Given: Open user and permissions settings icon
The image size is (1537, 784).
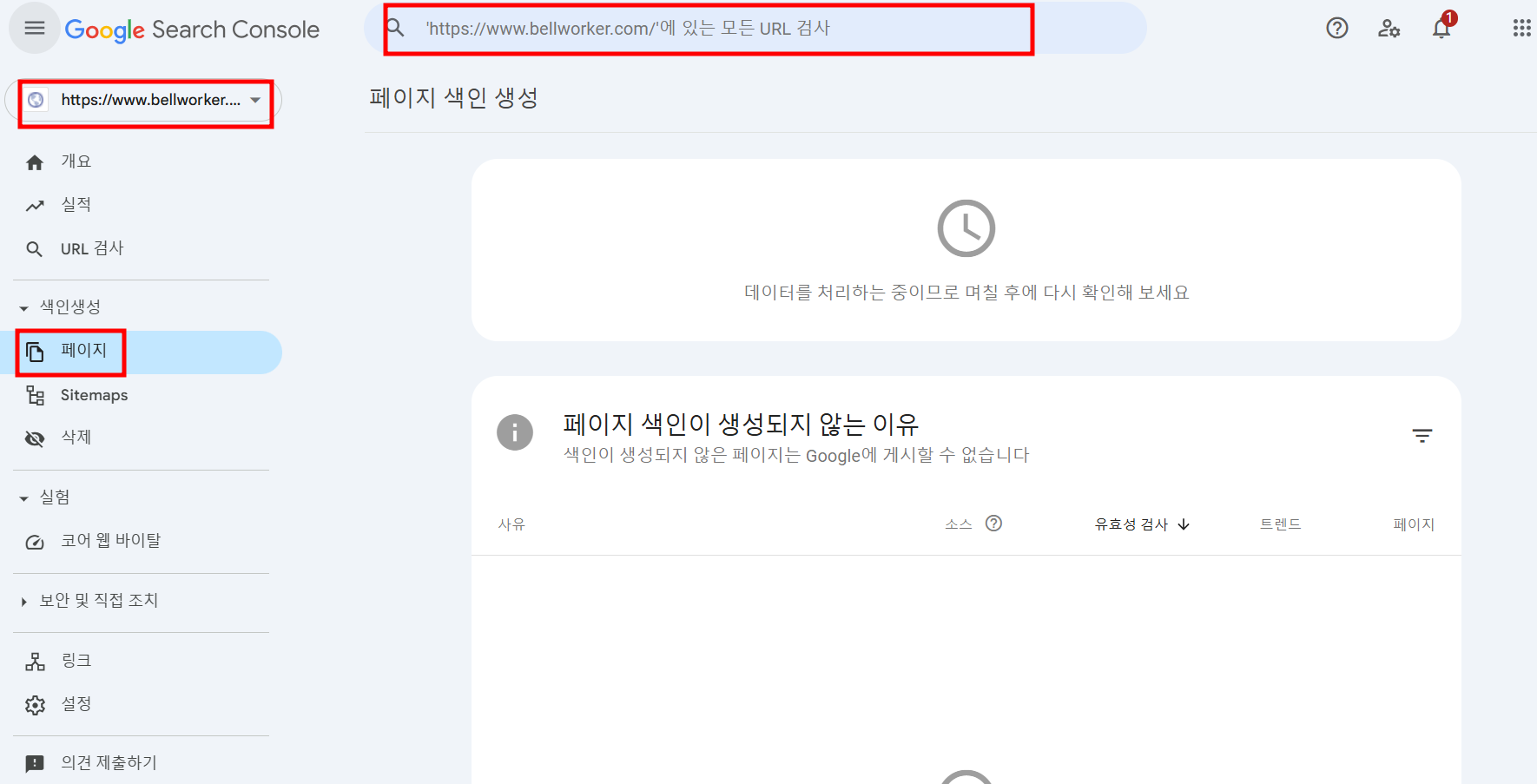Looking at the screenshot, I should tap(1389, 29).
